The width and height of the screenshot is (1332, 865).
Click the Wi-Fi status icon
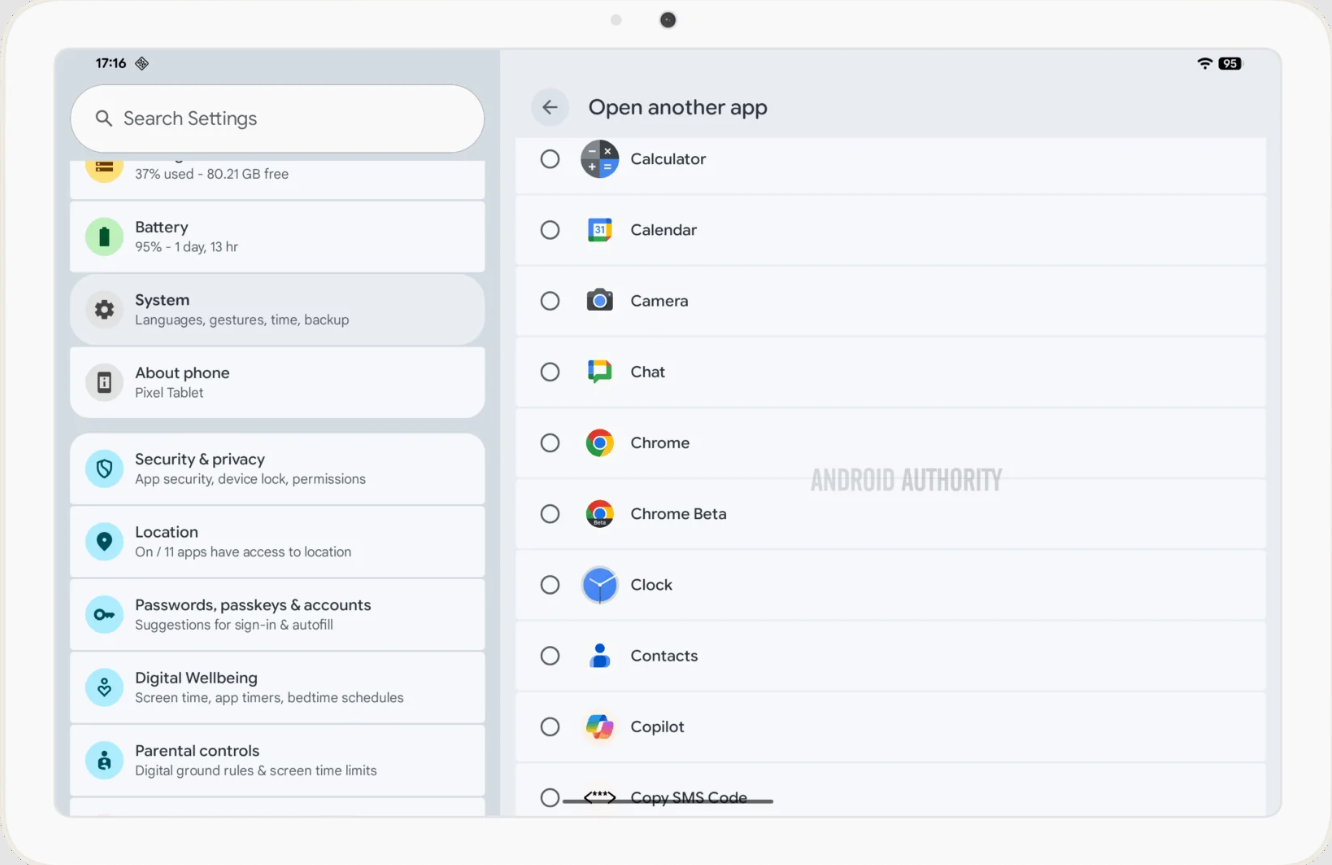(x=1205, y=63)
